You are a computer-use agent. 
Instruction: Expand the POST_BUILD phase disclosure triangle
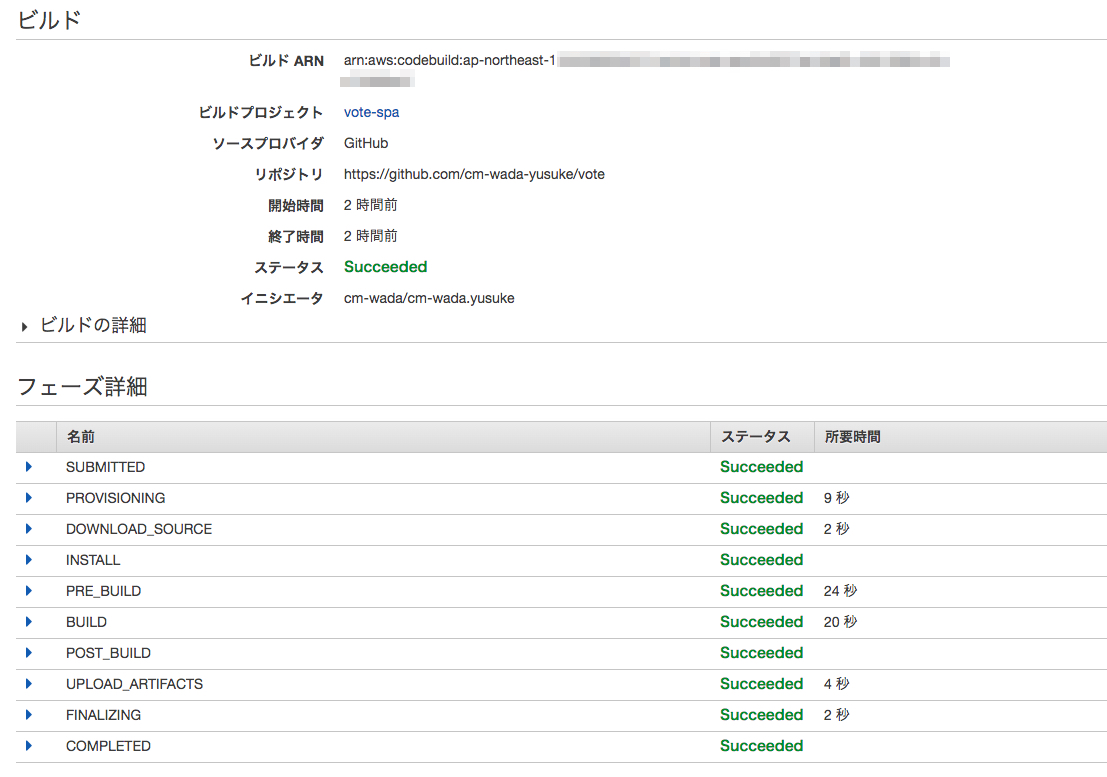(x=28, y=653)
